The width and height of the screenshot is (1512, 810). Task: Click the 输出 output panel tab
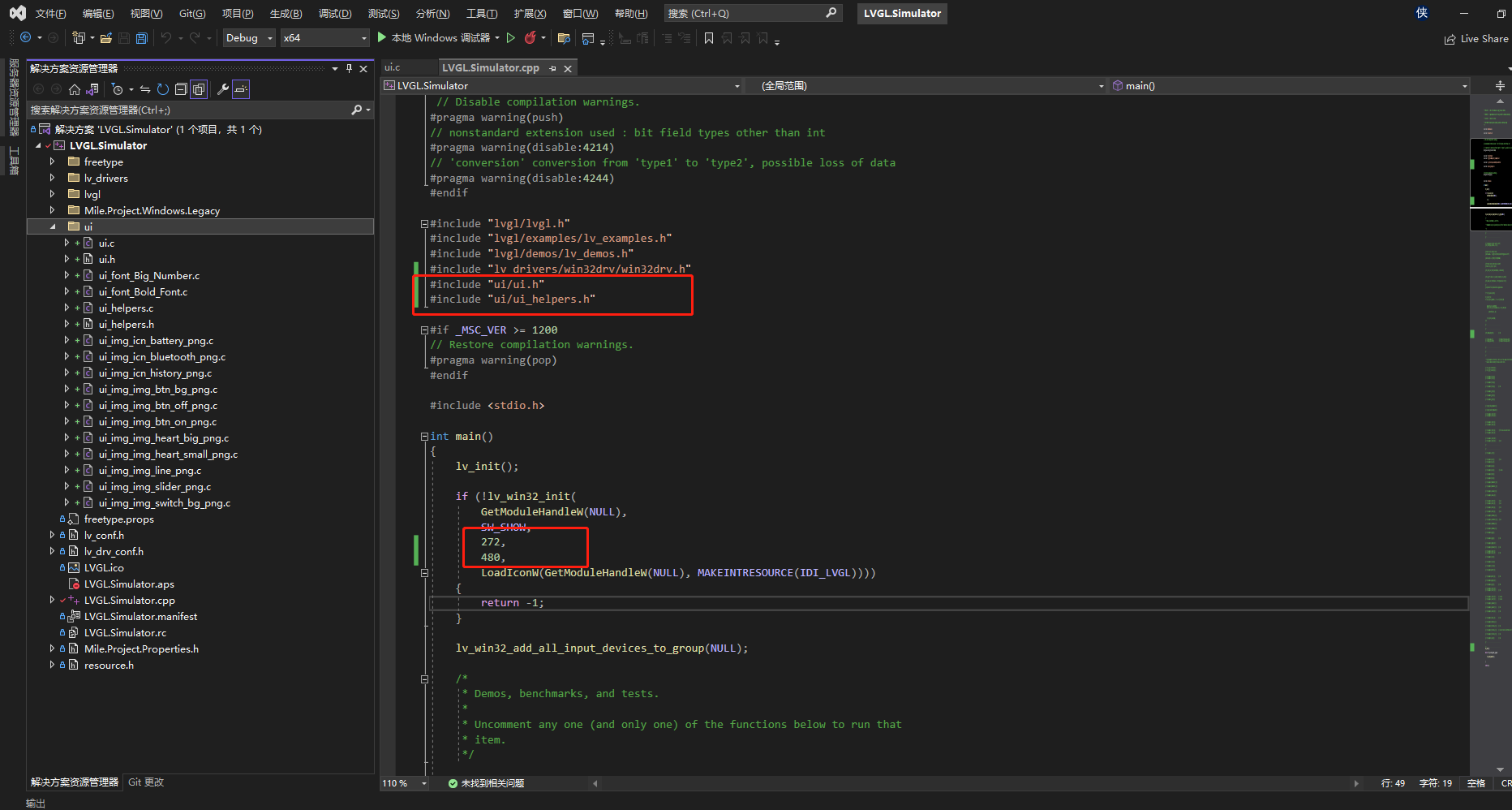(x=35, y=803)
